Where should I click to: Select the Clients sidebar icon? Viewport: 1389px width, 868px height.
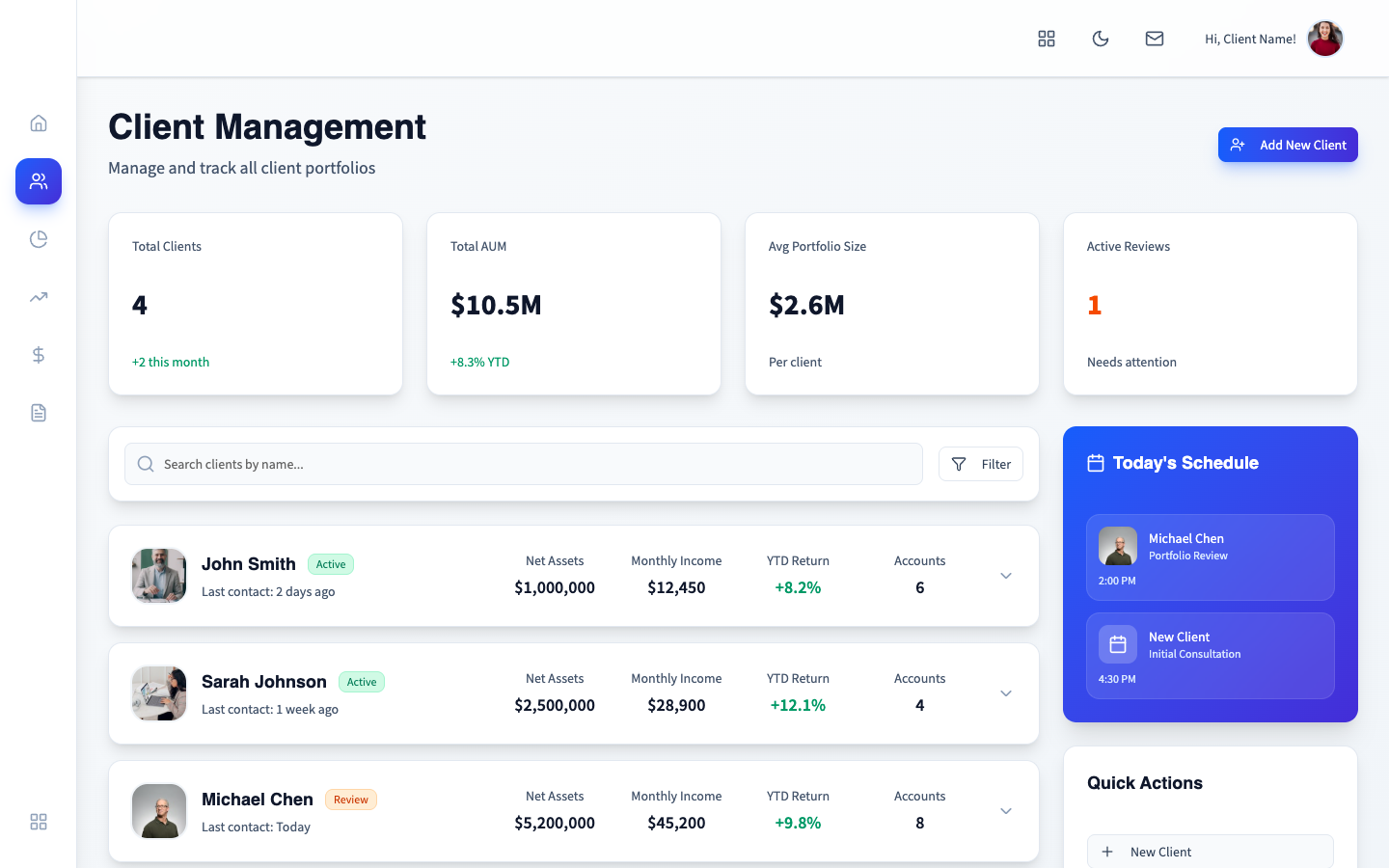(38, 180)
